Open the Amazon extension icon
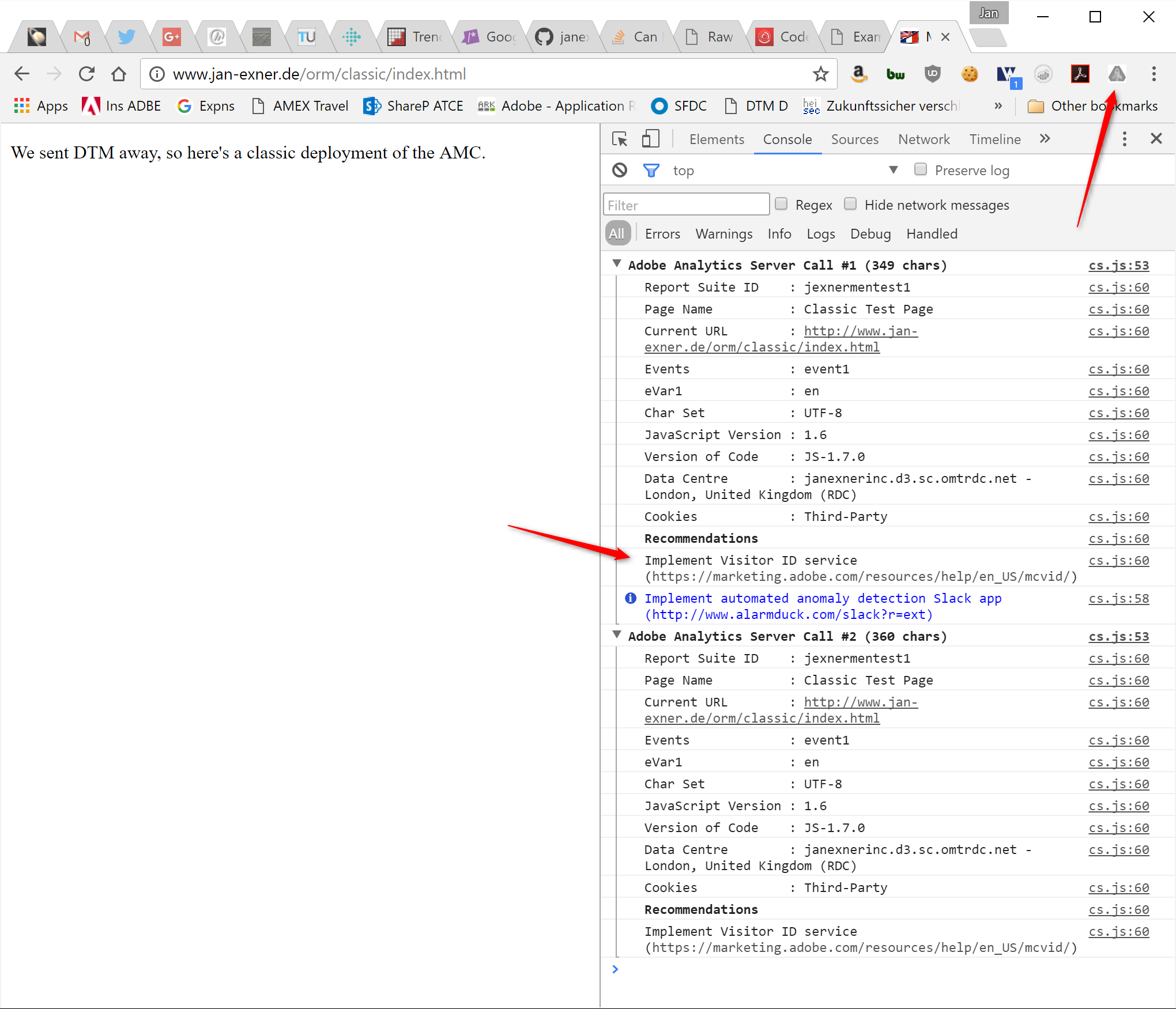Viewport: 1176px width, 1009px height. pos(858,74)
